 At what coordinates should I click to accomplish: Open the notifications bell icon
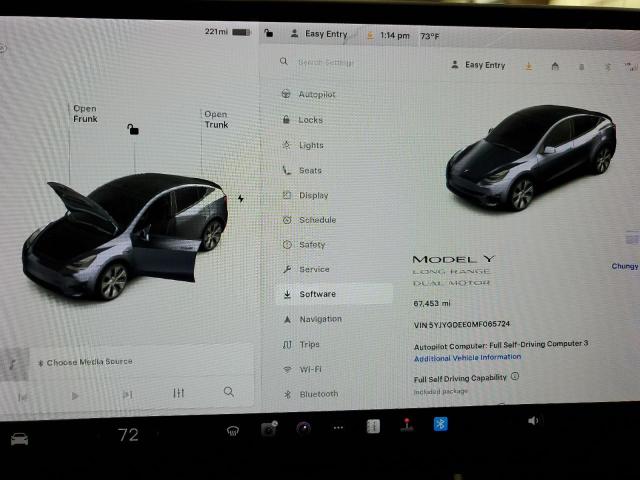(x=582, y=67)
